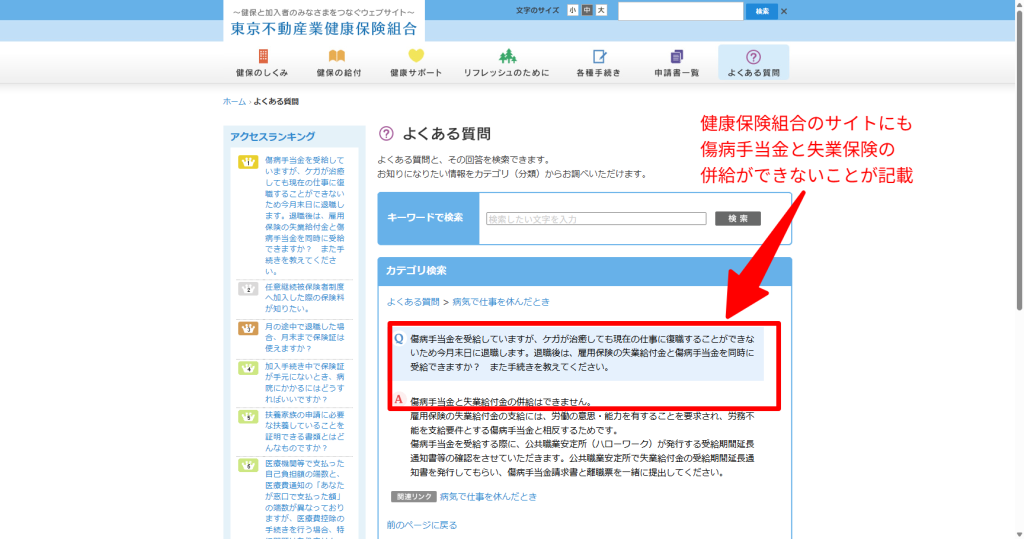Focus the header search input field
The height and width of the screenshot is (539, 1024).
pos(680,11)
